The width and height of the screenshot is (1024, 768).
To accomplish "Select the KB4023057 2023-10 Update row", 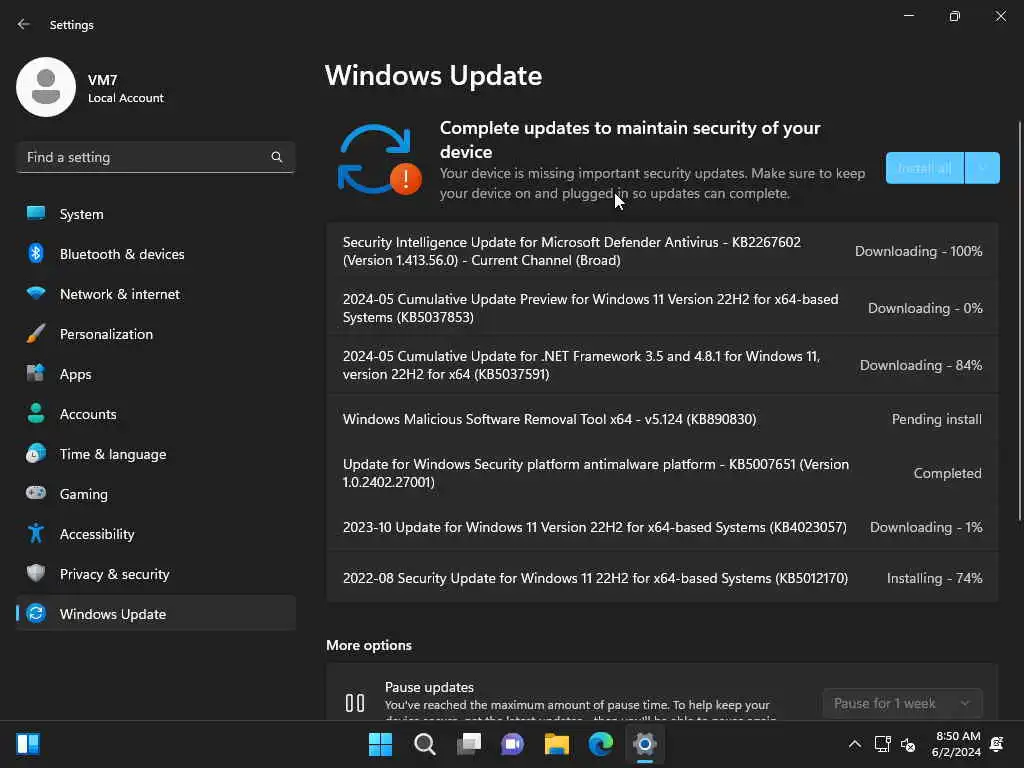I will pos(662,527).
